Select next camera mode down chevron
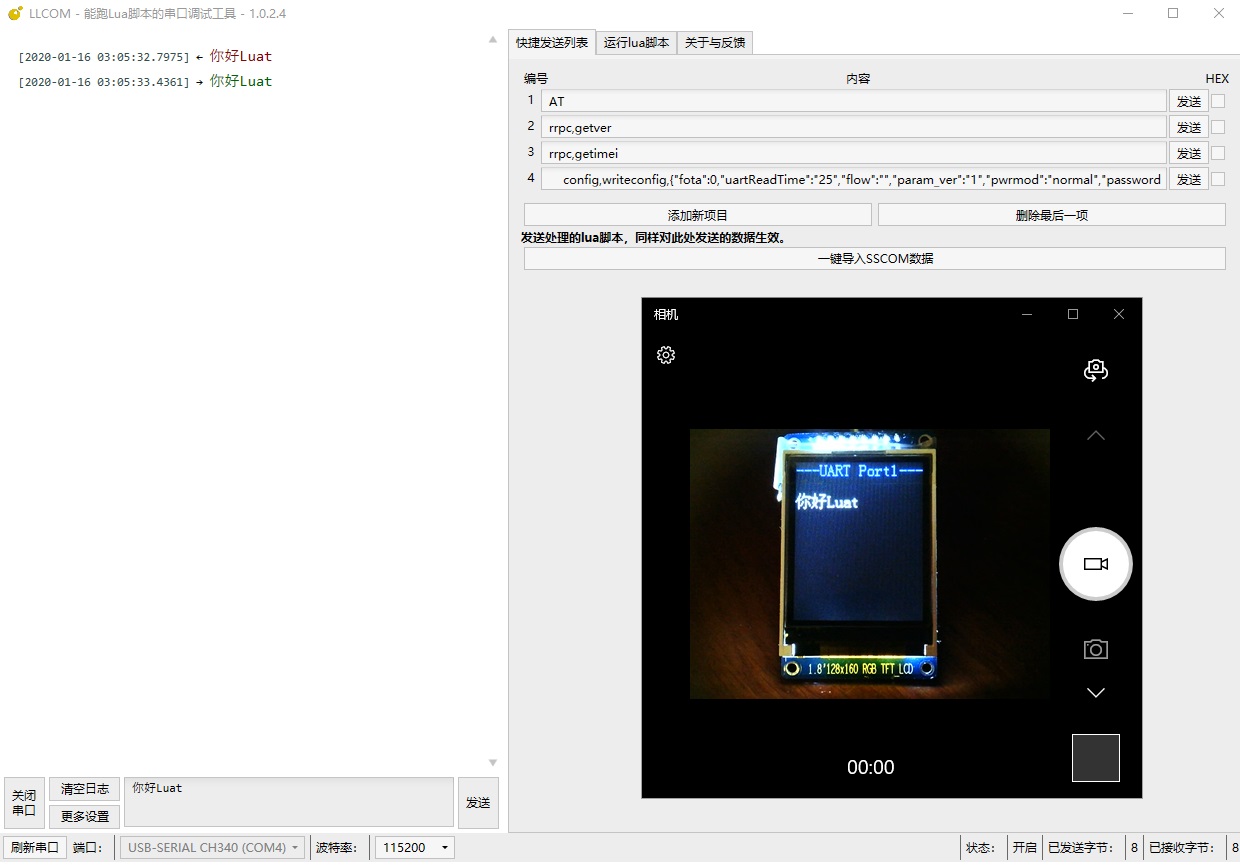The image size is (1240, 866). (1096, 692)
